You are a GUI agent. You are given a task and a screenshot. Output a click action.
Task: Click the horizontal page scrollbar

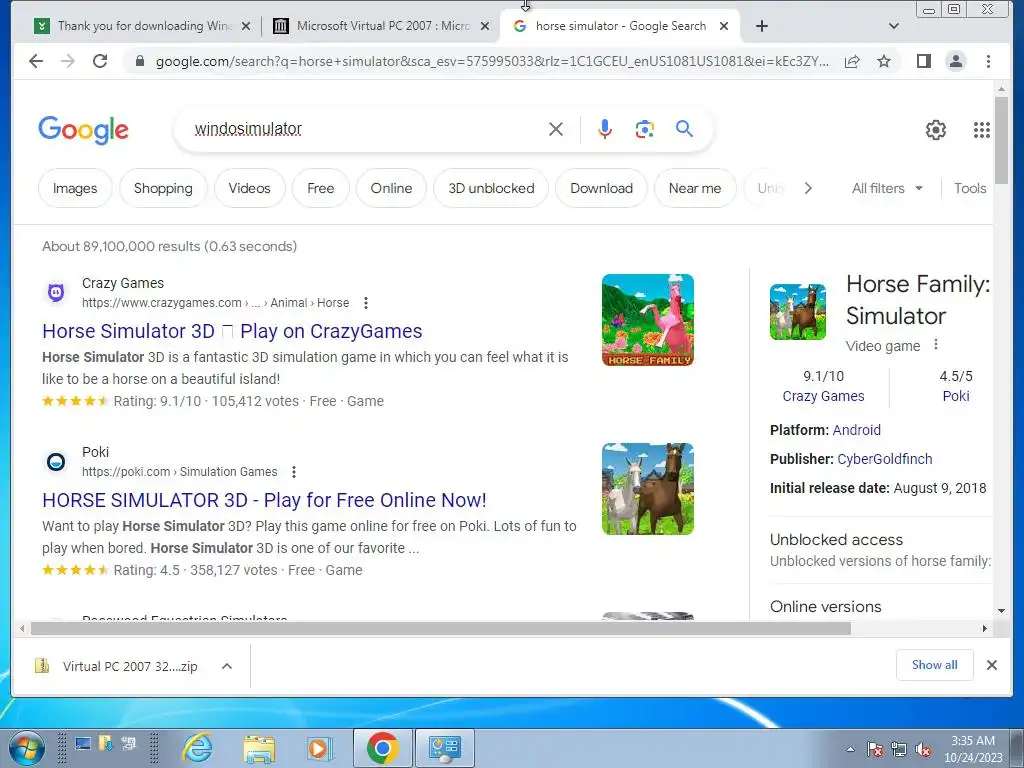[441, 628]
